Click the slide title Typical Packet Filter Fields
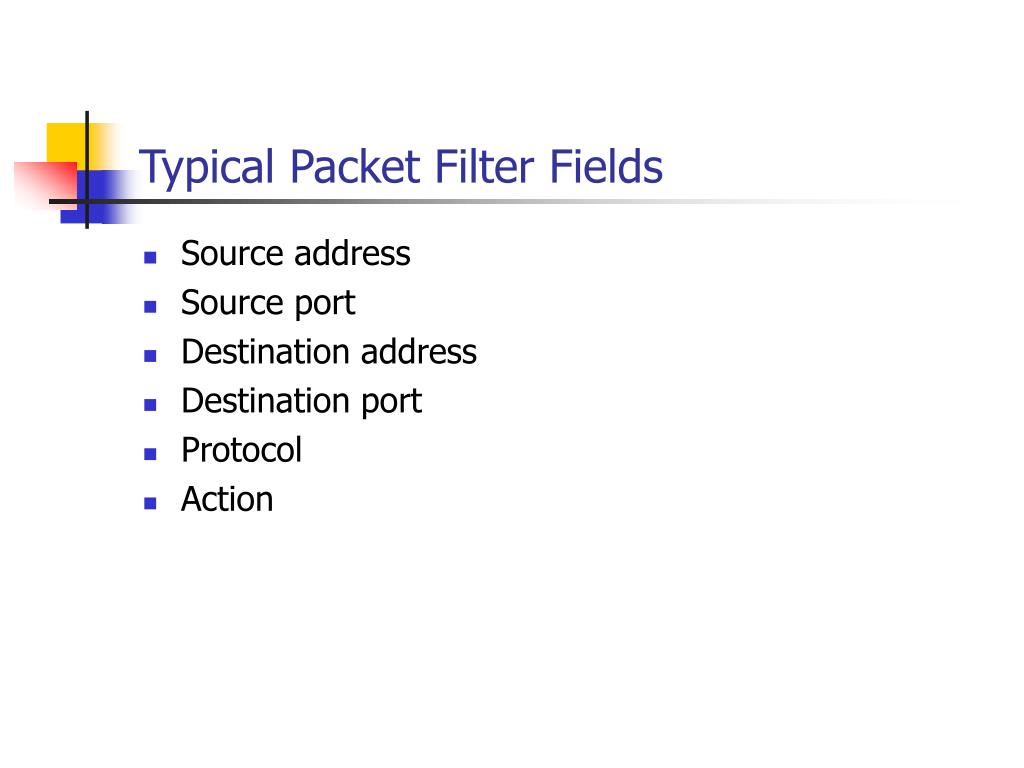Screen dimensions: 1024x768 coord(400,167)
